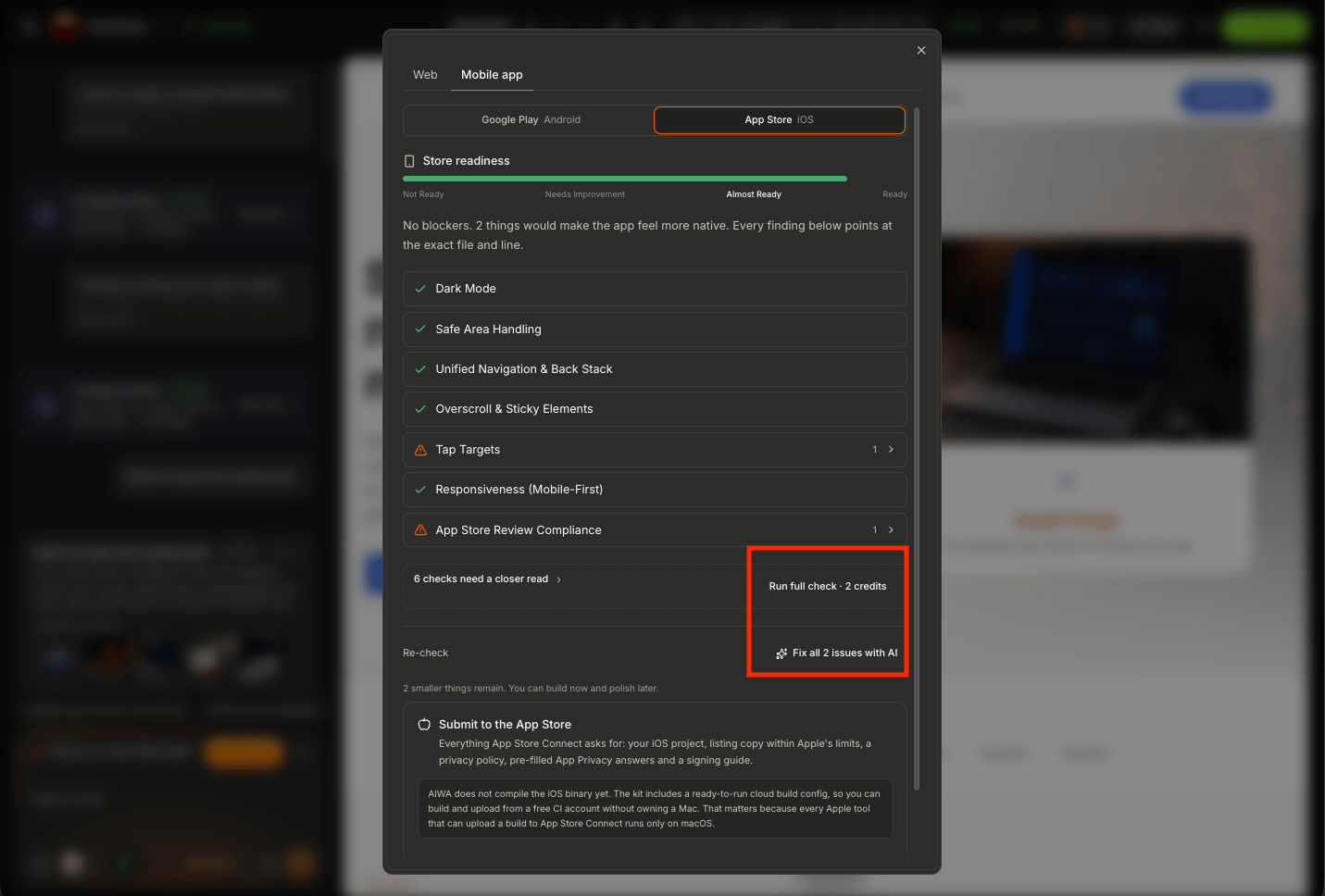Click the dialog's vertical scrollbar
Viewport: 1325px width, 896px height.
917,449
